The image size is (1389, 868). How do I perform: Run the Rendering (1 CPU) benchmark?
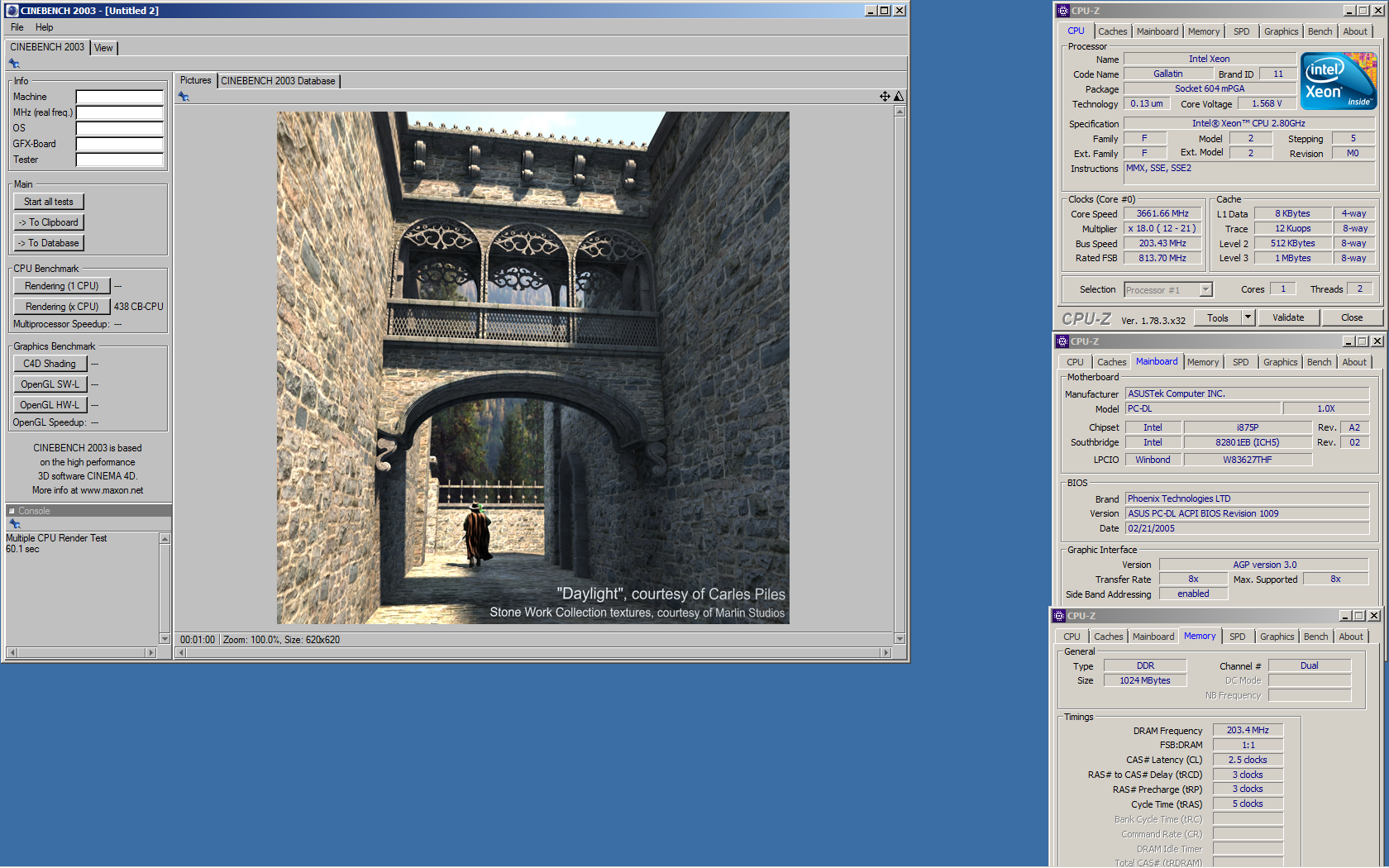62,286
